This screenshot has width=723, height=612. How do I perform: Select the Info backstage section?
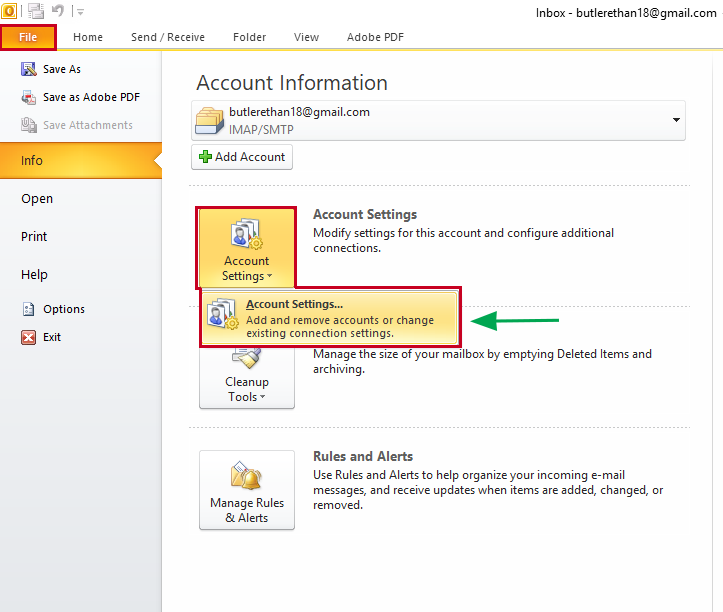[x=81, y=160]
